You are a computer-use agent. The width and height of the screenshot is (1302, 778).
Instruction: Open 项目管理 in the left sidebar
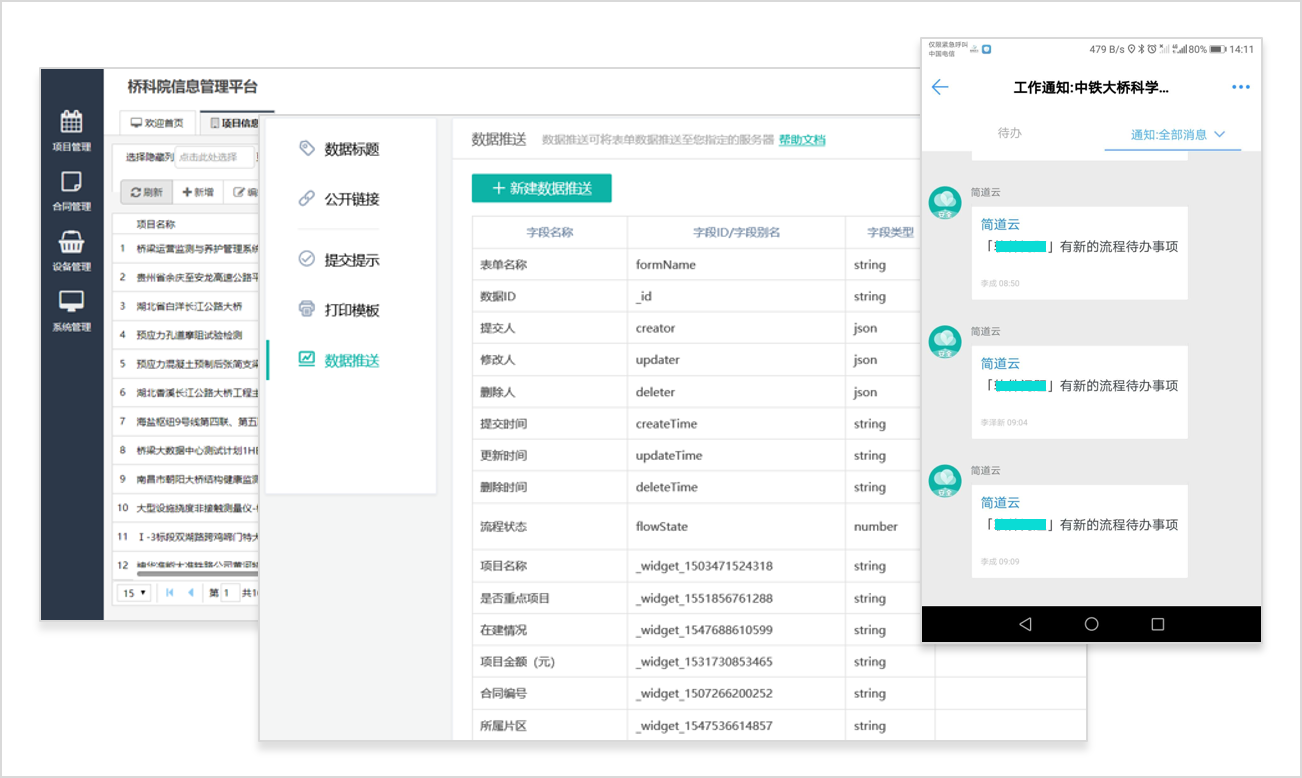tap(70, 130)
